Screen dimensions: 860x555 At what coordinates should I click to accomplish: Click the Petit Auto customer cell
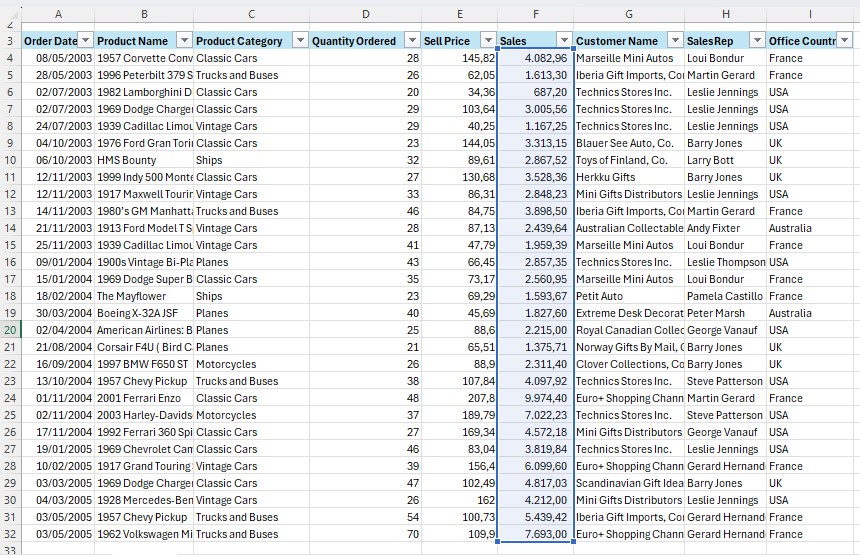(628, 296)
